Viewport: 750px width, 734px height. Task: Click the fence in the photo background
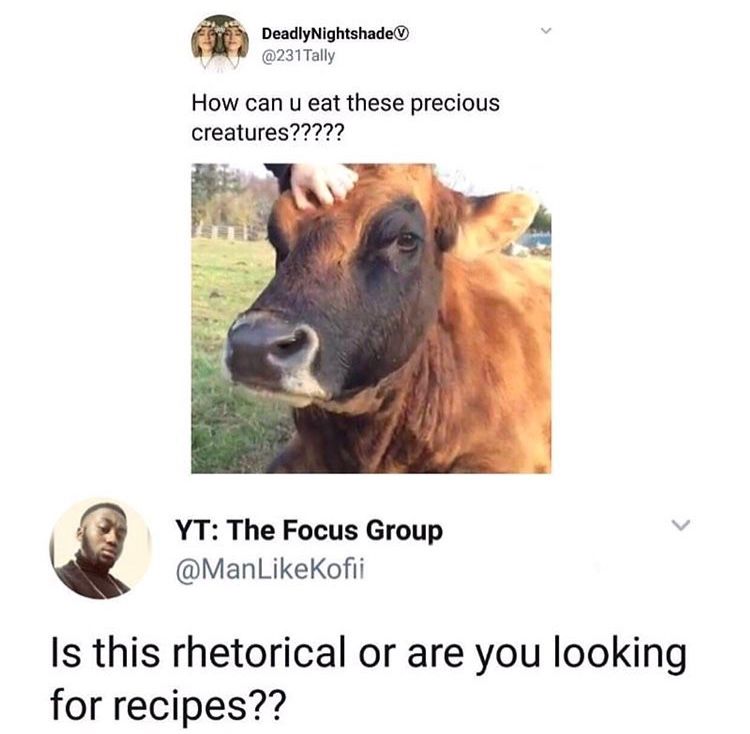pos(229,232)
